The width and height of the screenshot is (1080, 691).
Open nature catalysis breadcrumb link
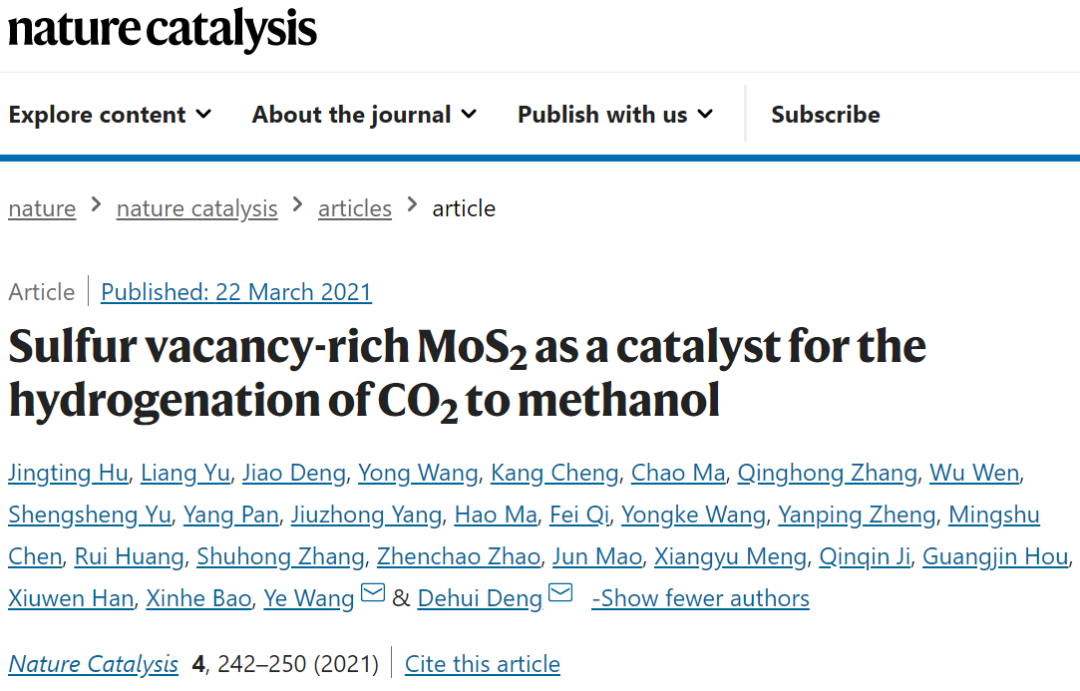pyautogui.click(x=197, y=208)
